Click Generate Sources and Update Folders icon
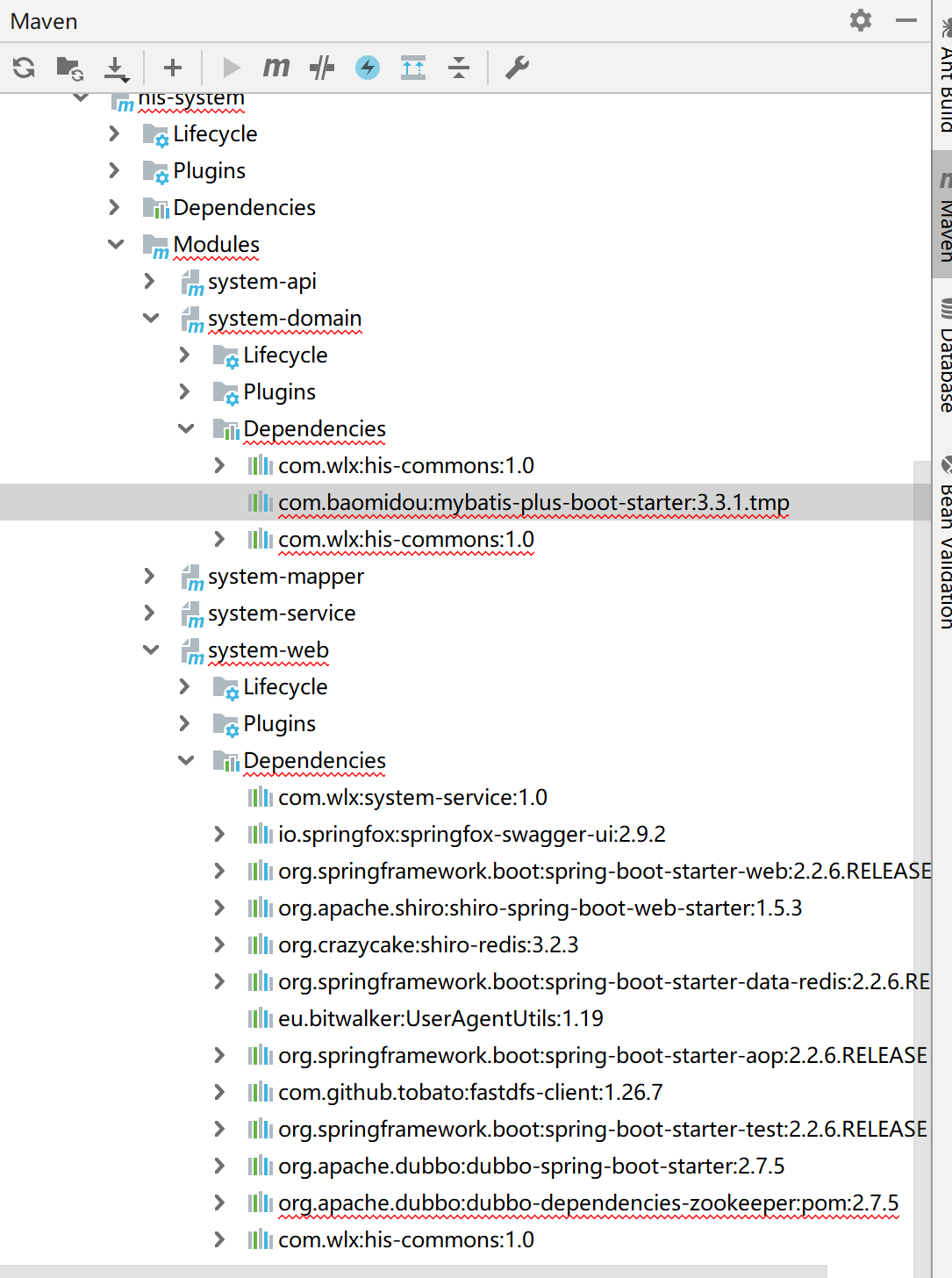Image resolution: width=952 pixels, height=1278 pixels. pos(69,68)
